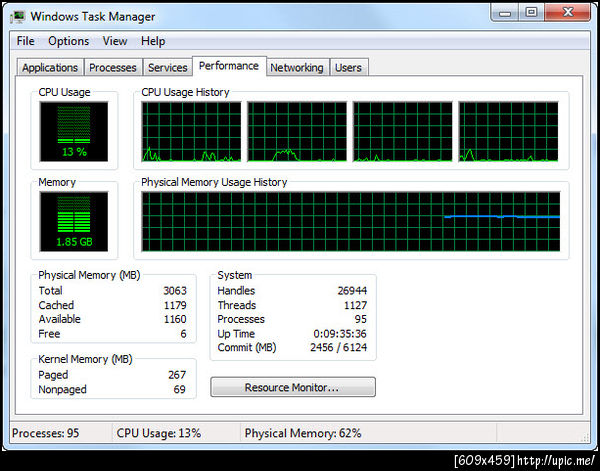The height and width of the screenshot is (471, 600).
Task: Click the Handles value 26944
Action: 352,291
